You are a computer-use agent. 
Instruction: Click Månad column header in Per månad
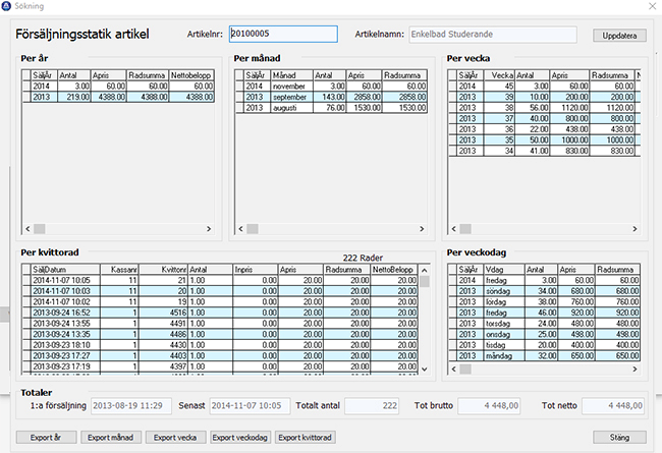[292, 75]
